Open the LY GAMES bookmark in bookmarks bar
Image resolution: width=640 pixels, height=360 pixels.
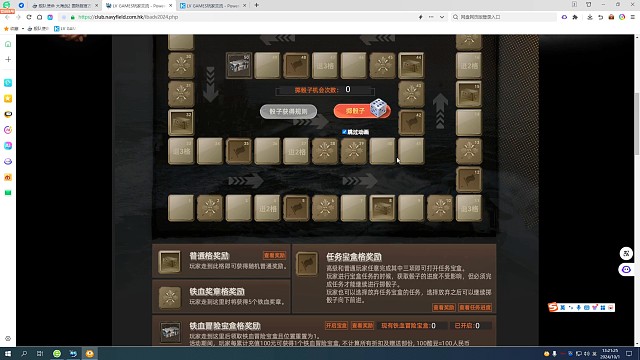pyautogui.click(x=65, y=29)
